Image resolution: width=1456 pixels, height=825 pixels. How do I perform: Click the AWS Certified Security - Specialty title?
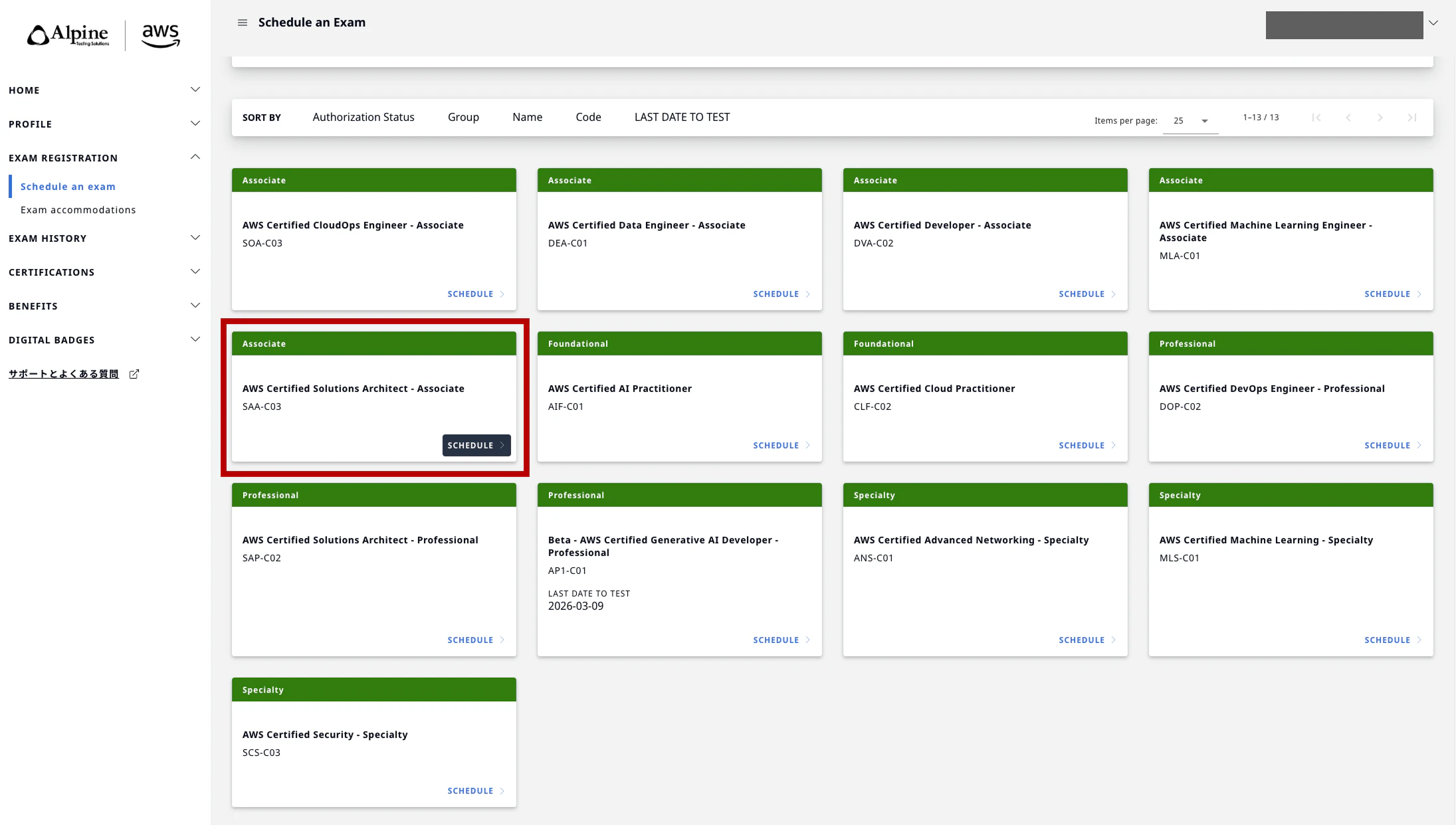tap(325, 735)
